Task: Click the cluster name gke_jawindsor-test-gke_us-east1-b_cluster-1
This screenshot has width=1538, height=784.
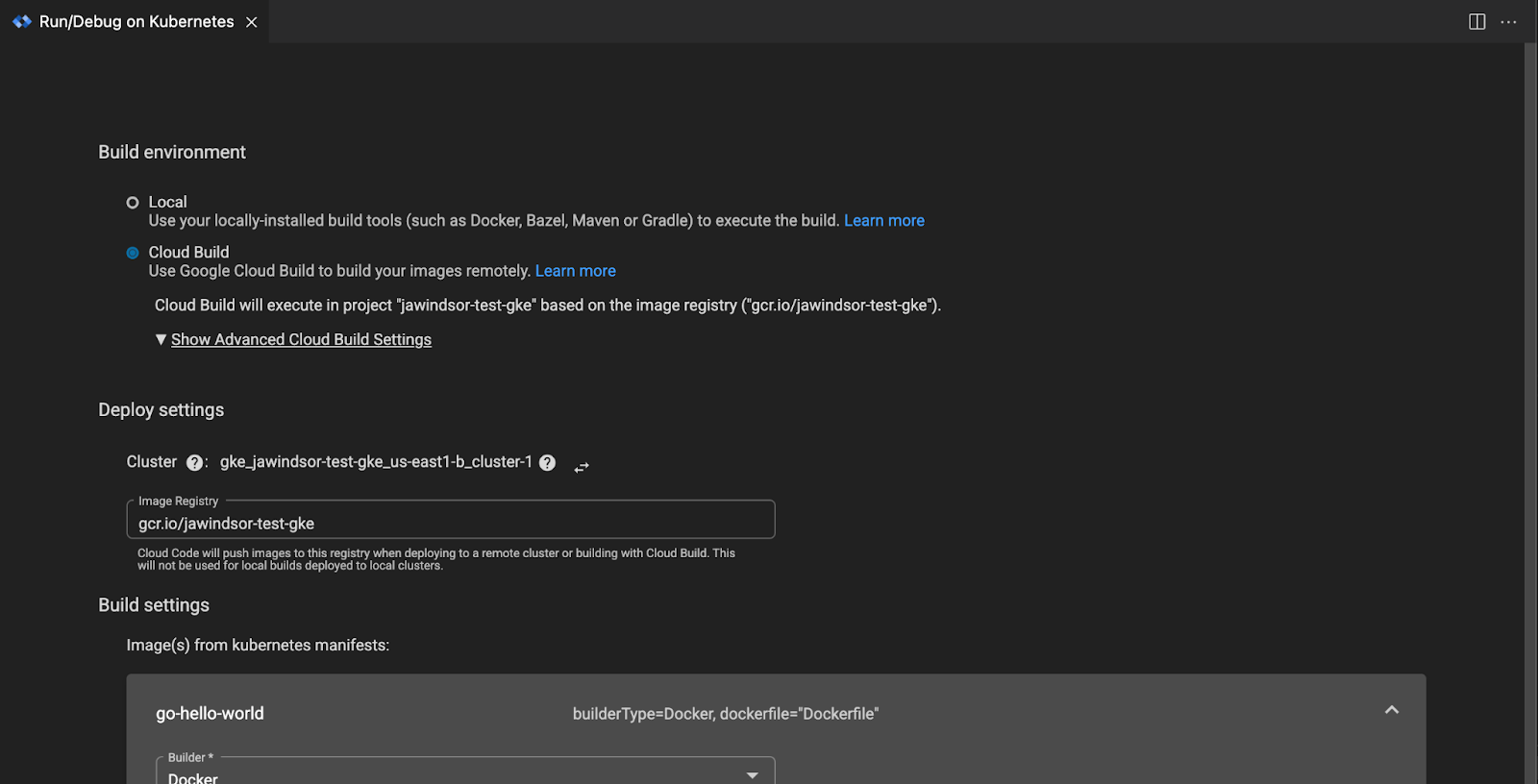Action: 376,462
